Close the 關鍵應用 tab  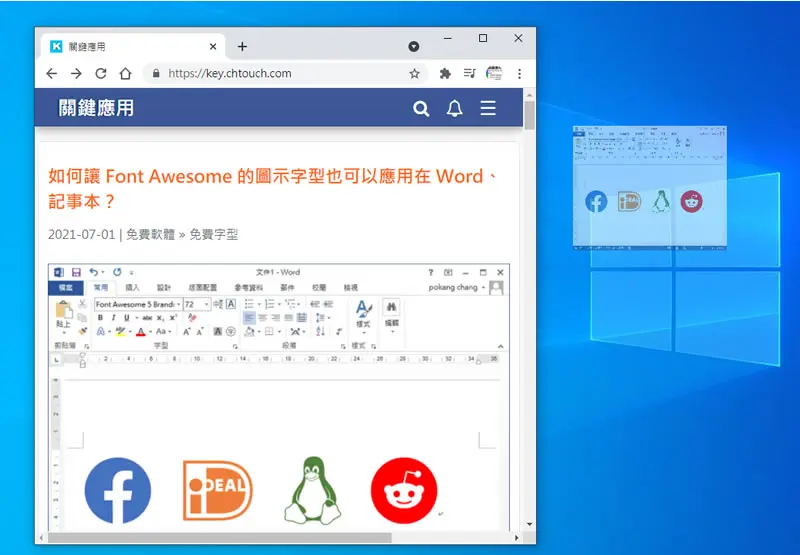tap(213, 46)
